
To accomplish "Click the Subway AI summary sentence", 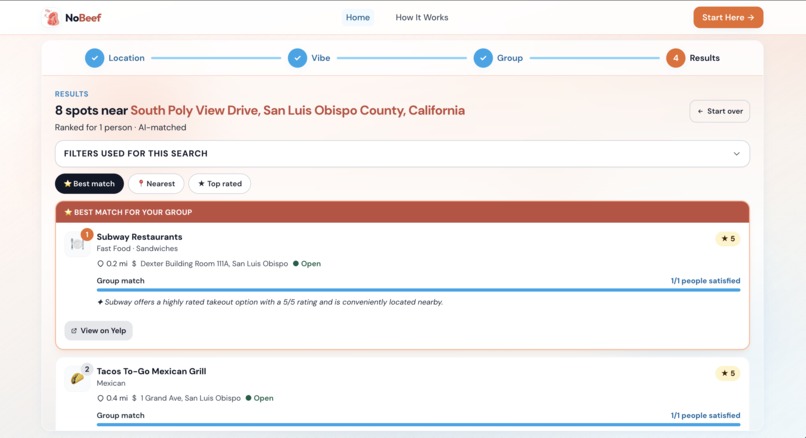I will click(x=270, y=302).
